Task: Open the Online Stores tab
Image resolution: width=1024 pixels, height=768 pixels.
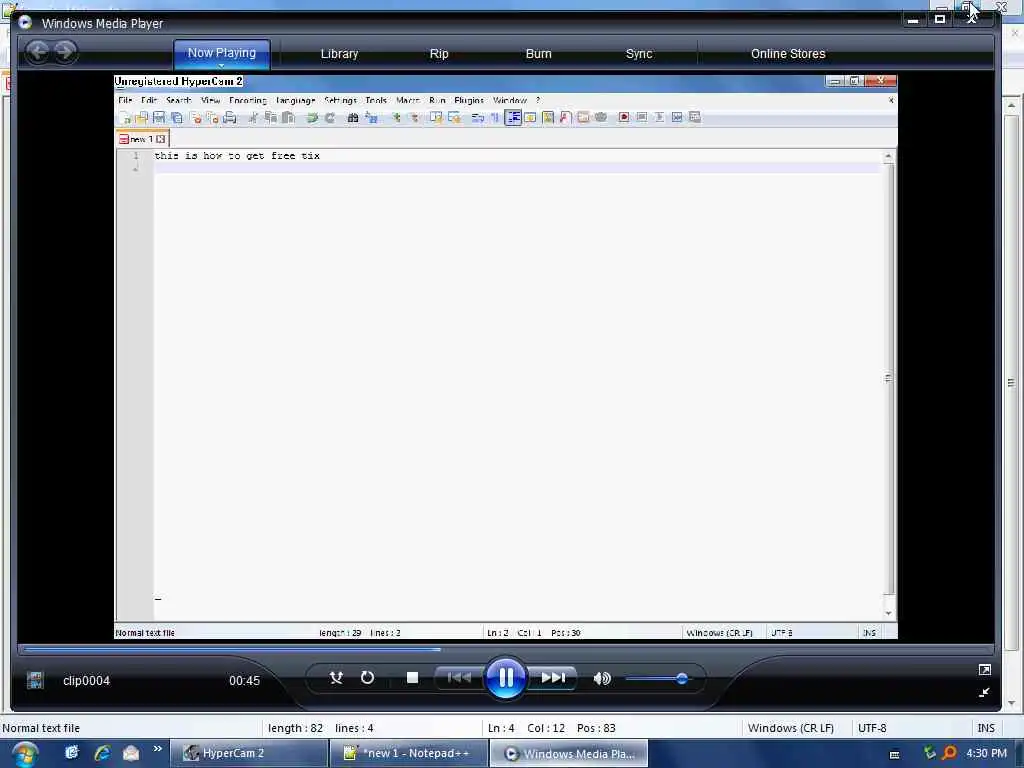Action: (x=788, y=54)
